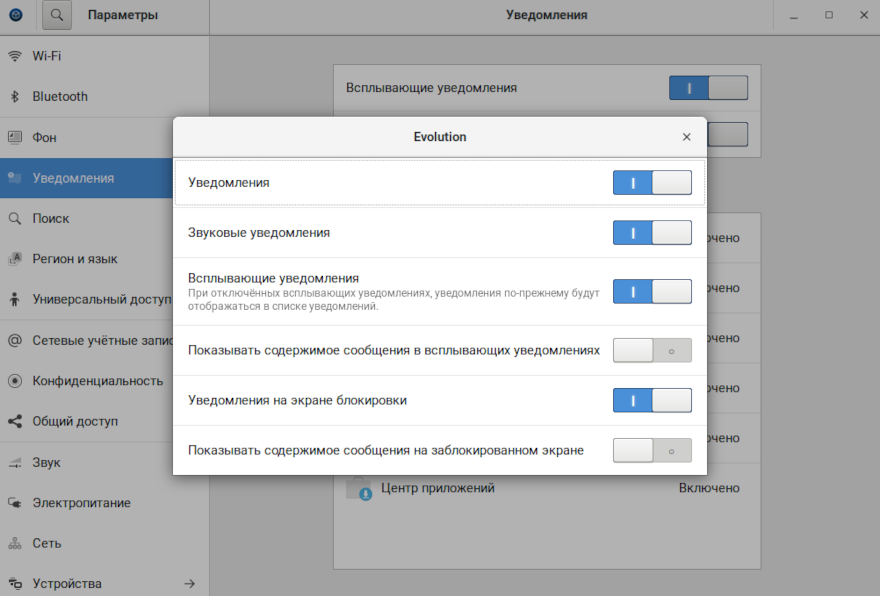Toggle Уведомления на экране блокировки switch
Screen dimensions: 880x596
click(x=652, y=401)
